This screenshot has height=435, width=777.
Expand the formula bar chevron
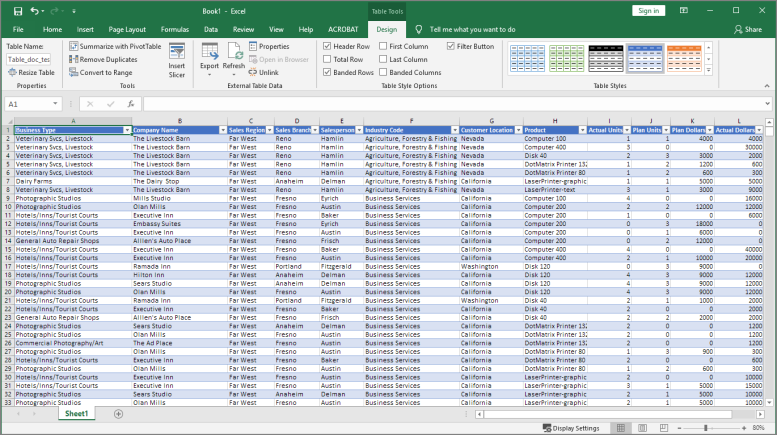point(767,104)
